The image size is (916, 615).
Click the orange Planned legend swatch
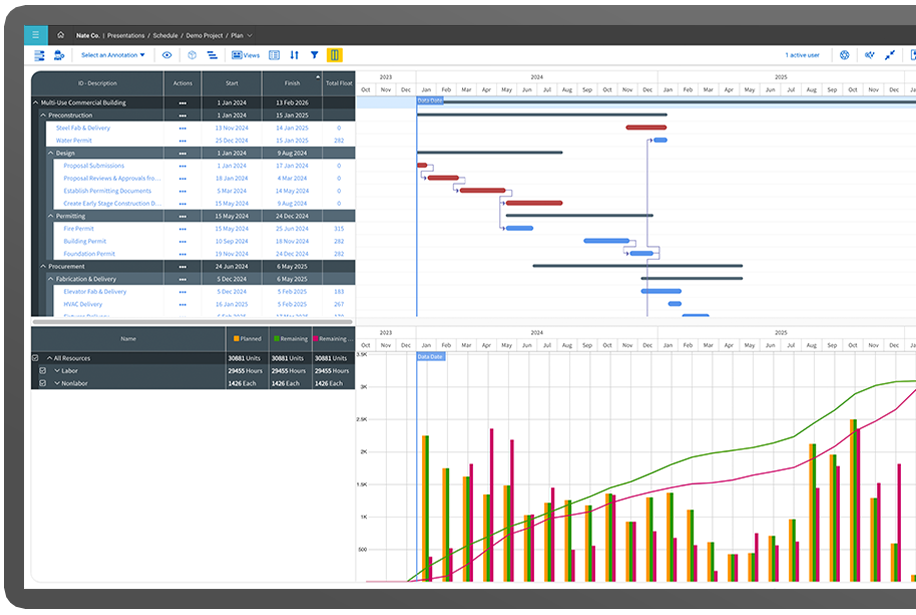236,339
